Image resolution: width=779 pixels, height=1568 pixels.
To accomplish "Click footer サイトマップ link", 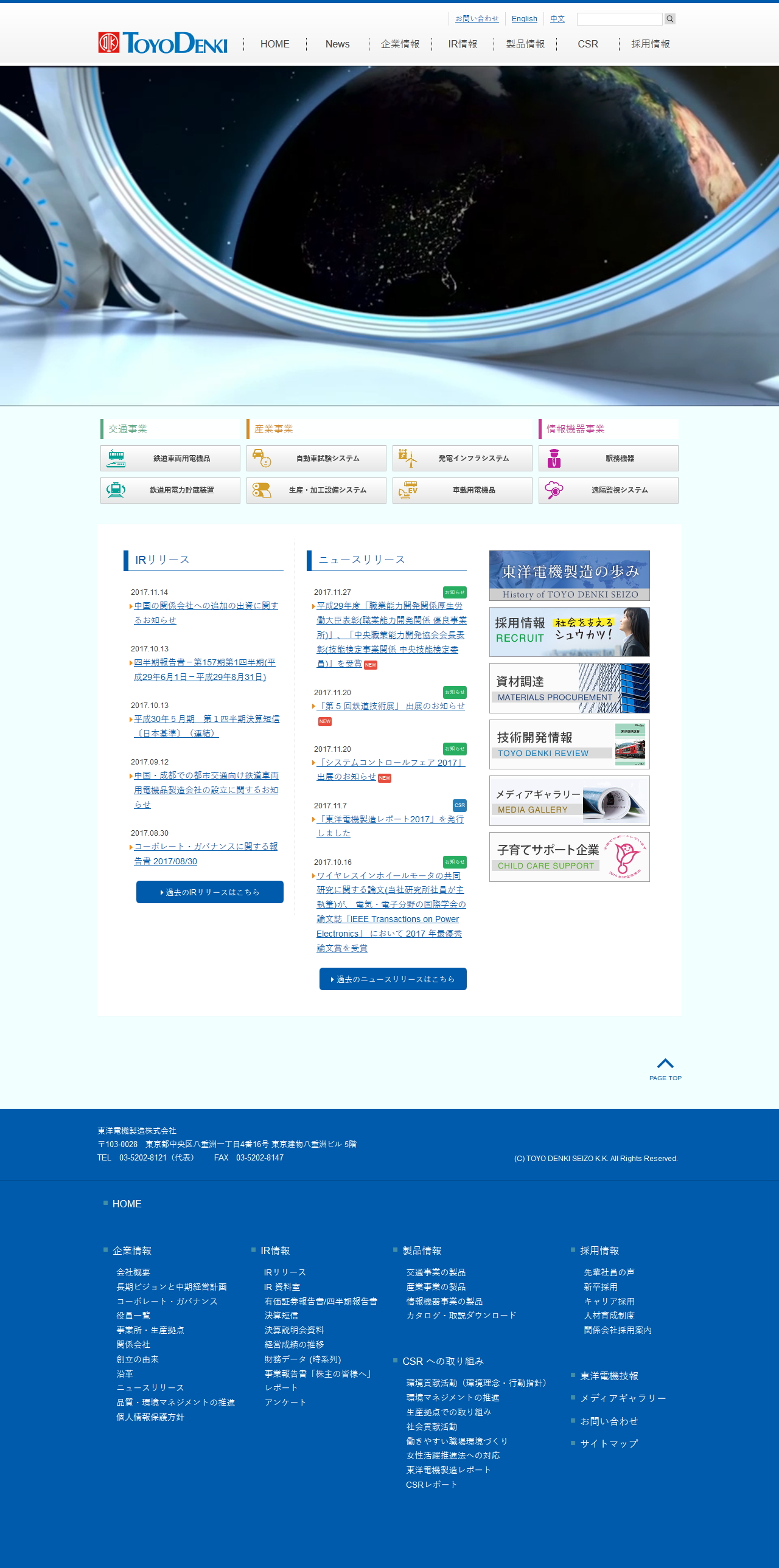I will point(609,1443).
